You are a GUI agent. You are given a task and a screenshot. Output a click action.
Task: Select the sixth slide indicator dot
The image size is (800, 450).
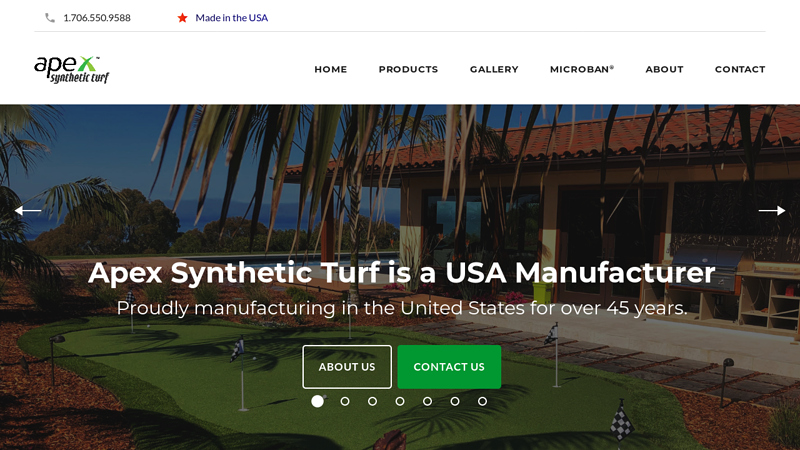[x=455, y=402]
